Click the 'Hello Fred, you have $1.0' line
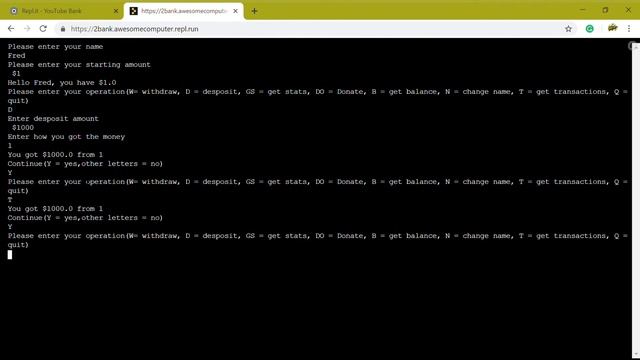Screen dimensions: 640x360 pos(62,82)
